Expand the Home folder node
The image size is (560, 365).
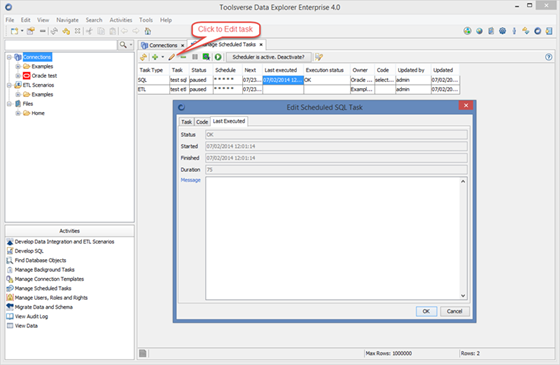[18, 113]
